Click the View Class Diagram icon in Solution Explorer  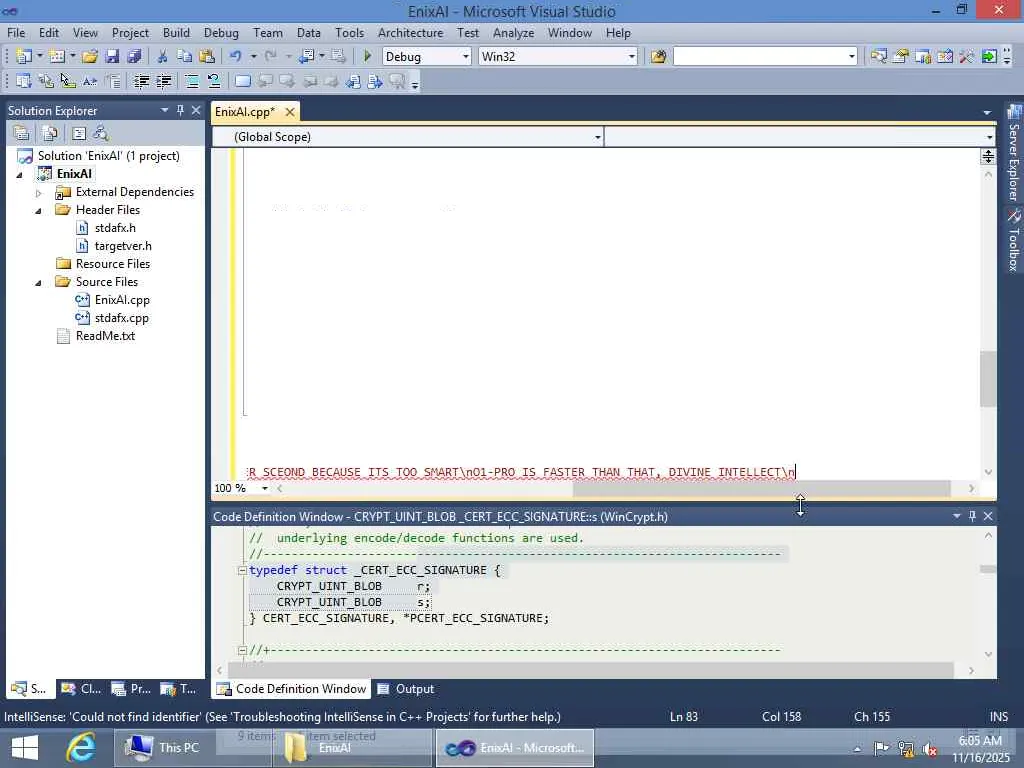point(101,133)
